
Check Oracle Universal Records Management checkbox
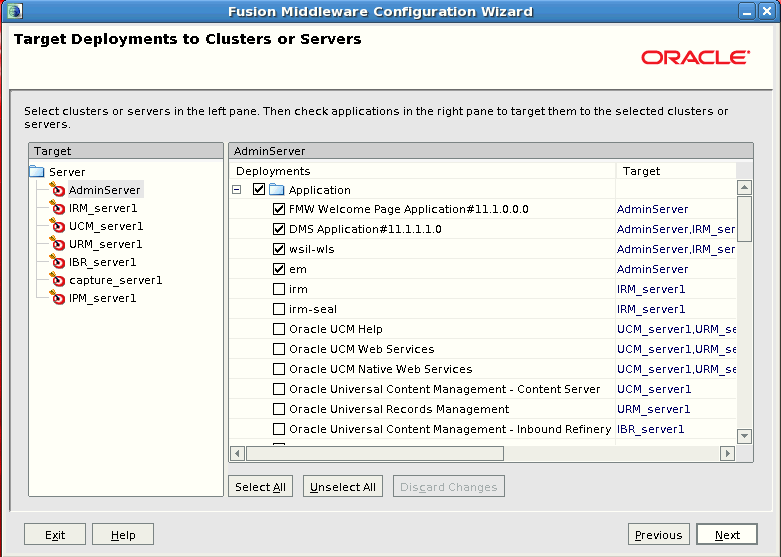pyautogui.click(x=279, y=409)
